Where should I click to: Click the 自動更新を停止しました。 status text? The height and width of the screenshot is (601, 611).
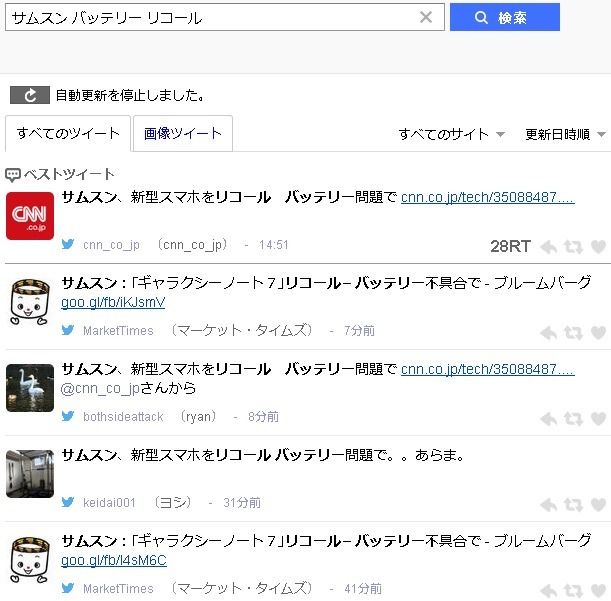(130, 95)
